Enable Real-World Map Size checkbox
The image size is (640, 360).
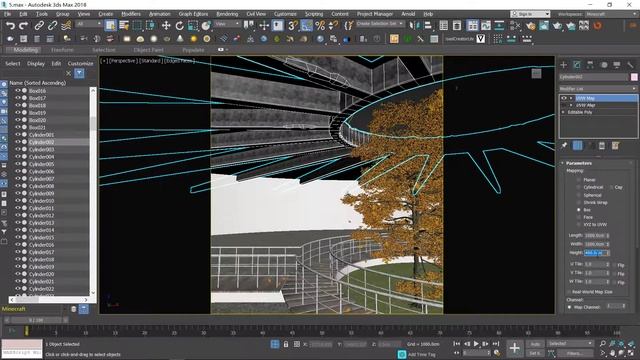[x=569, y=292]
